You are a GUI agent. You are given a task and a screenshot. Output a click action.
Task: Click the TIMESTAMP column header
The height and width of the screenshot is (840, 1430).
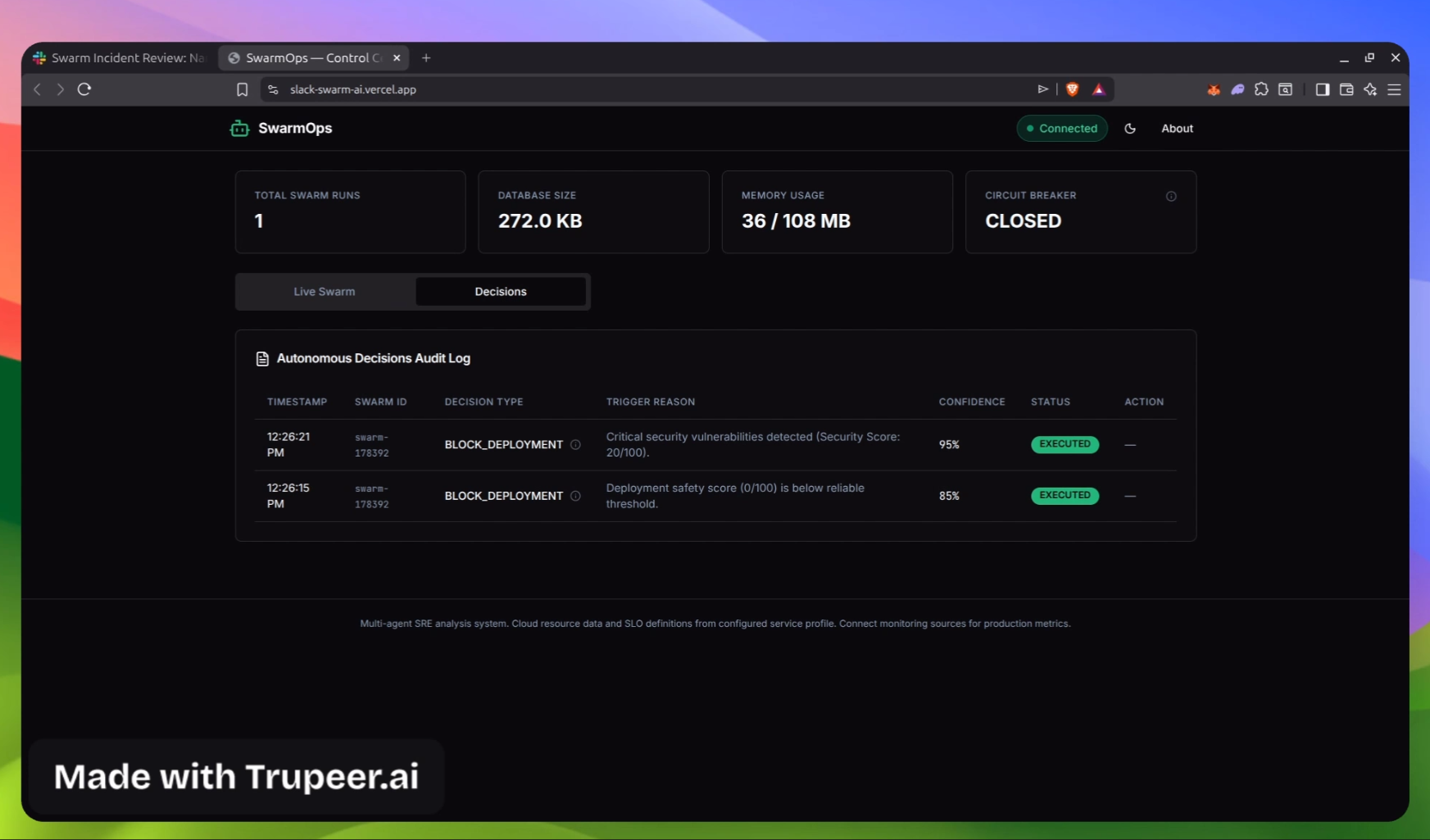(x=297, y=402)
